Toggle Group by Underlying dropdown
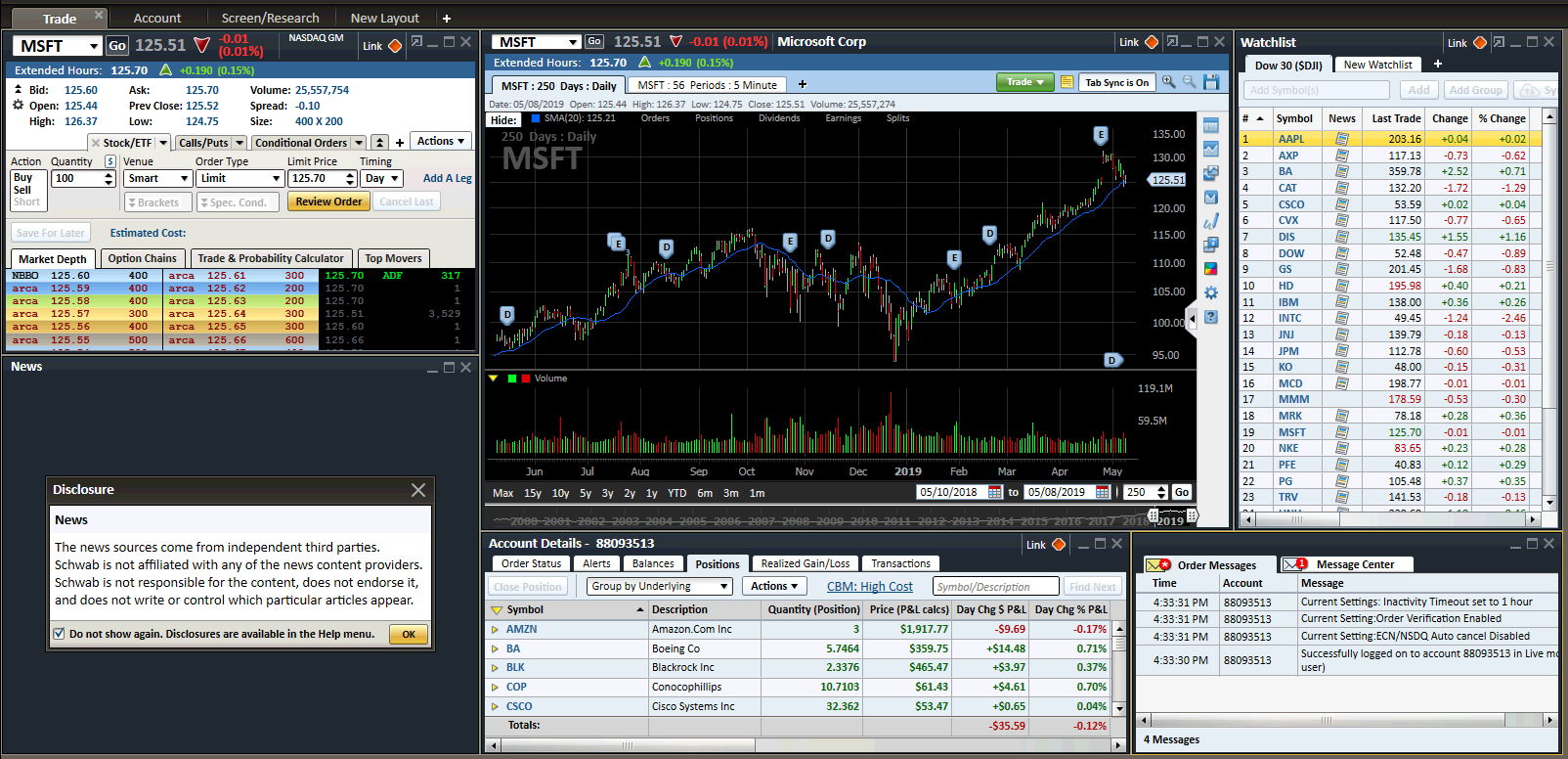Viewport: 1568px width, 759px height. pos(660,586)
